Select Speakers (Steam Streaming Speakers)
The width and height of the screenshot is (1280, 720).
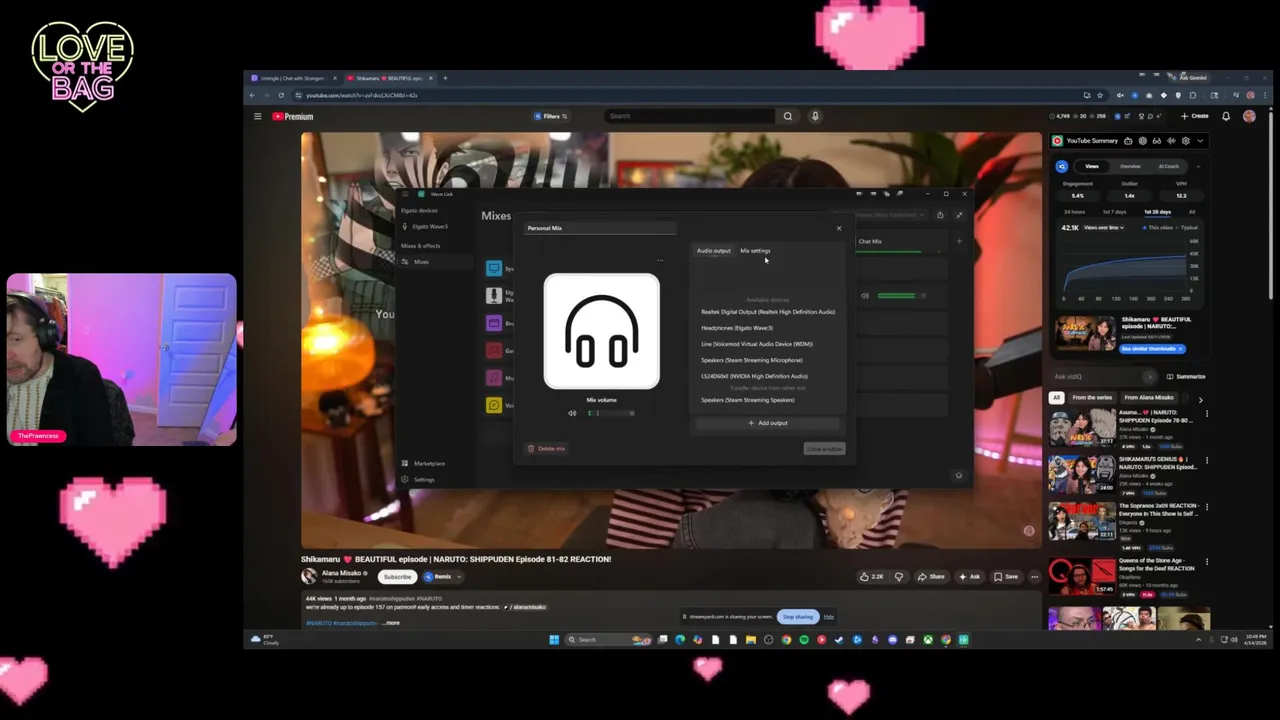point(748,400)
